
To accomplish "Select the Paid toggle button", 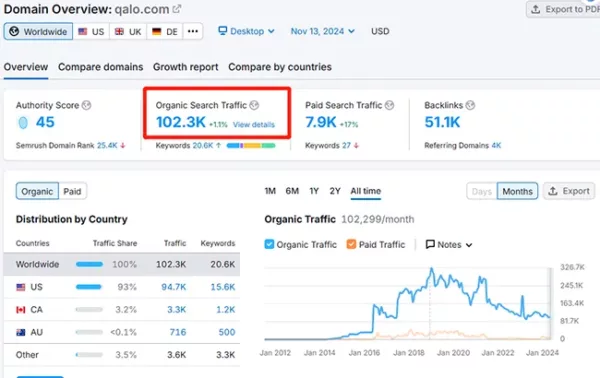I will [72, 191].
